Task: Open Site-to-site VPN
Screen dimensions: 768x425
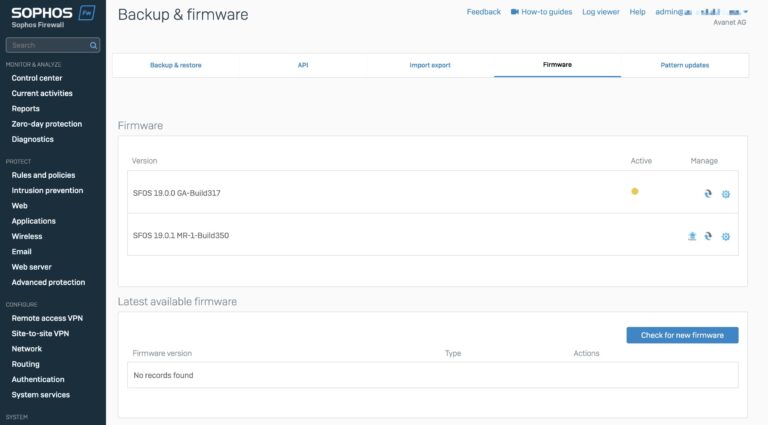Action: [40, 333]
